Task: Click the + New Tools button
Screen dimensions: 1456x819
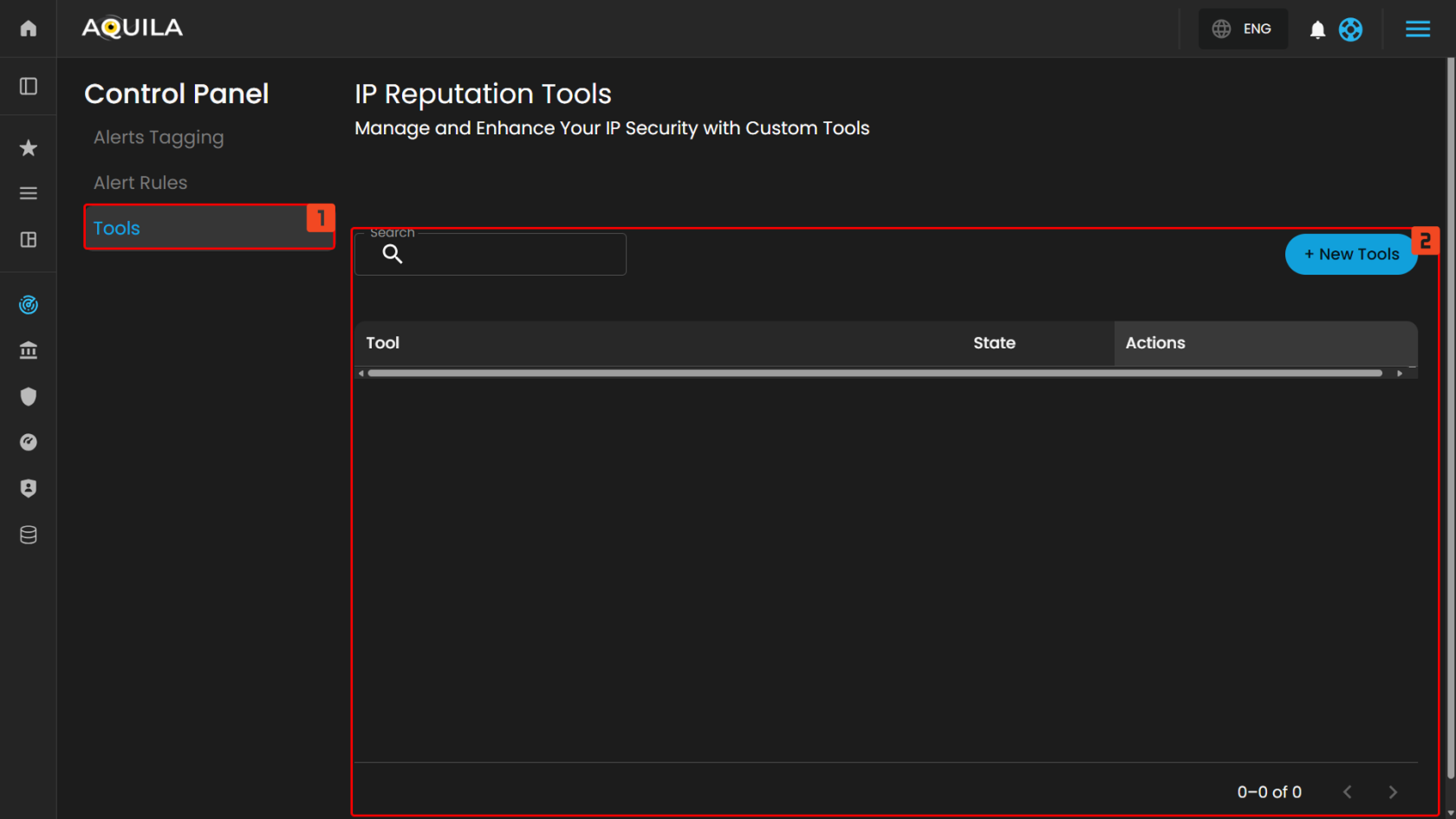Action: 1350,254
